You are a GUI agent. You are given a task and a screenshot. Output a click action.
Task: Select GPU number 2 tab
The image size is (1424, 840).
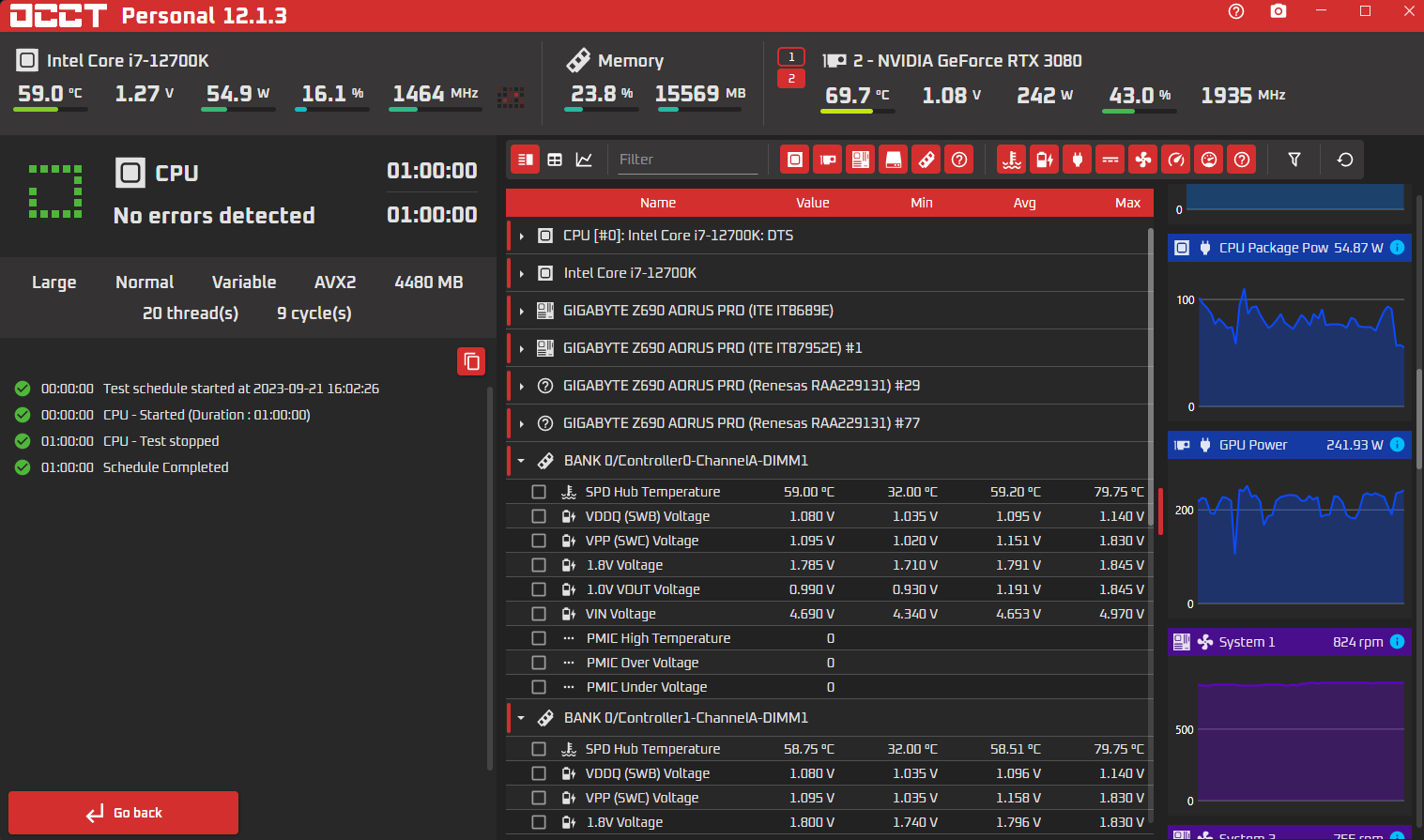coord(791,79)
